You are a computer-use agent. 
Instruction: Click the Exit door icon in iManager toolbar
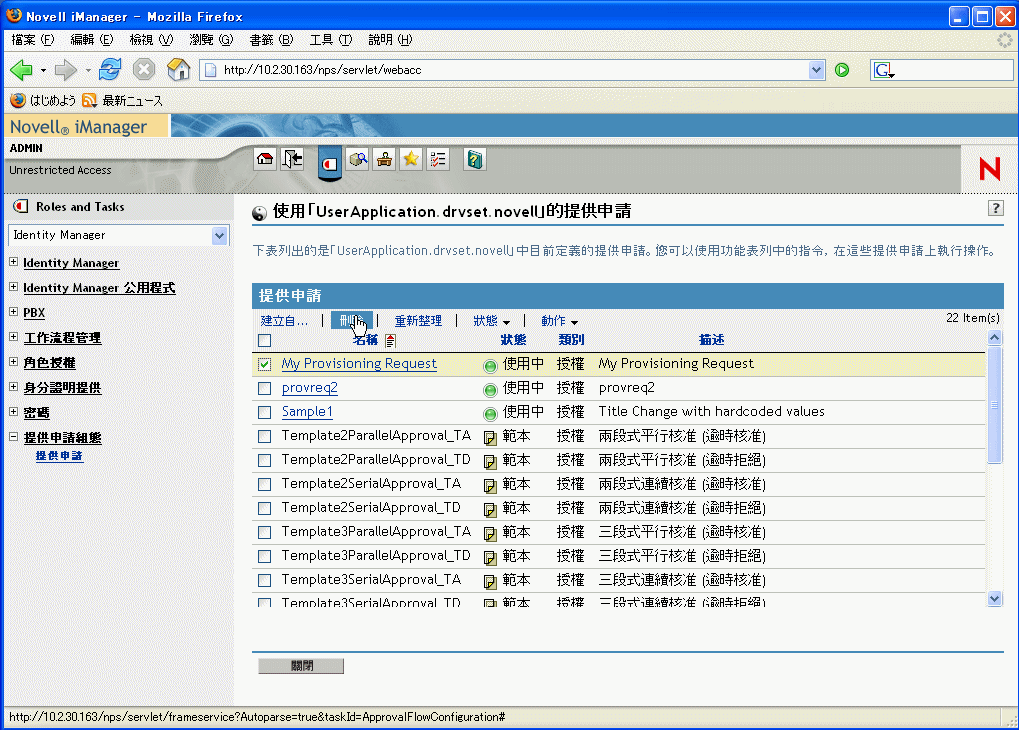pyautogui.click(x=292, y=159)
